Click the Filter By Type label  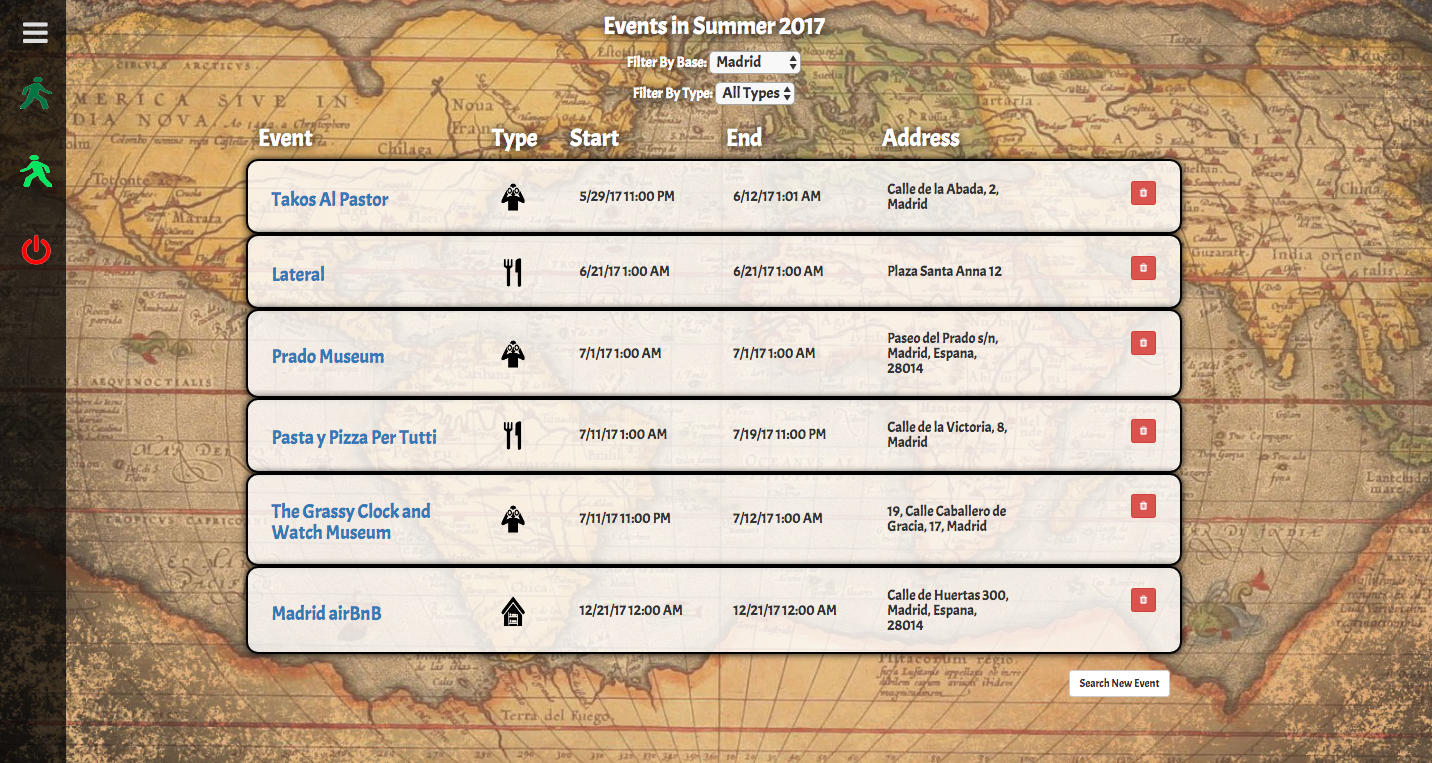[673, 93]
